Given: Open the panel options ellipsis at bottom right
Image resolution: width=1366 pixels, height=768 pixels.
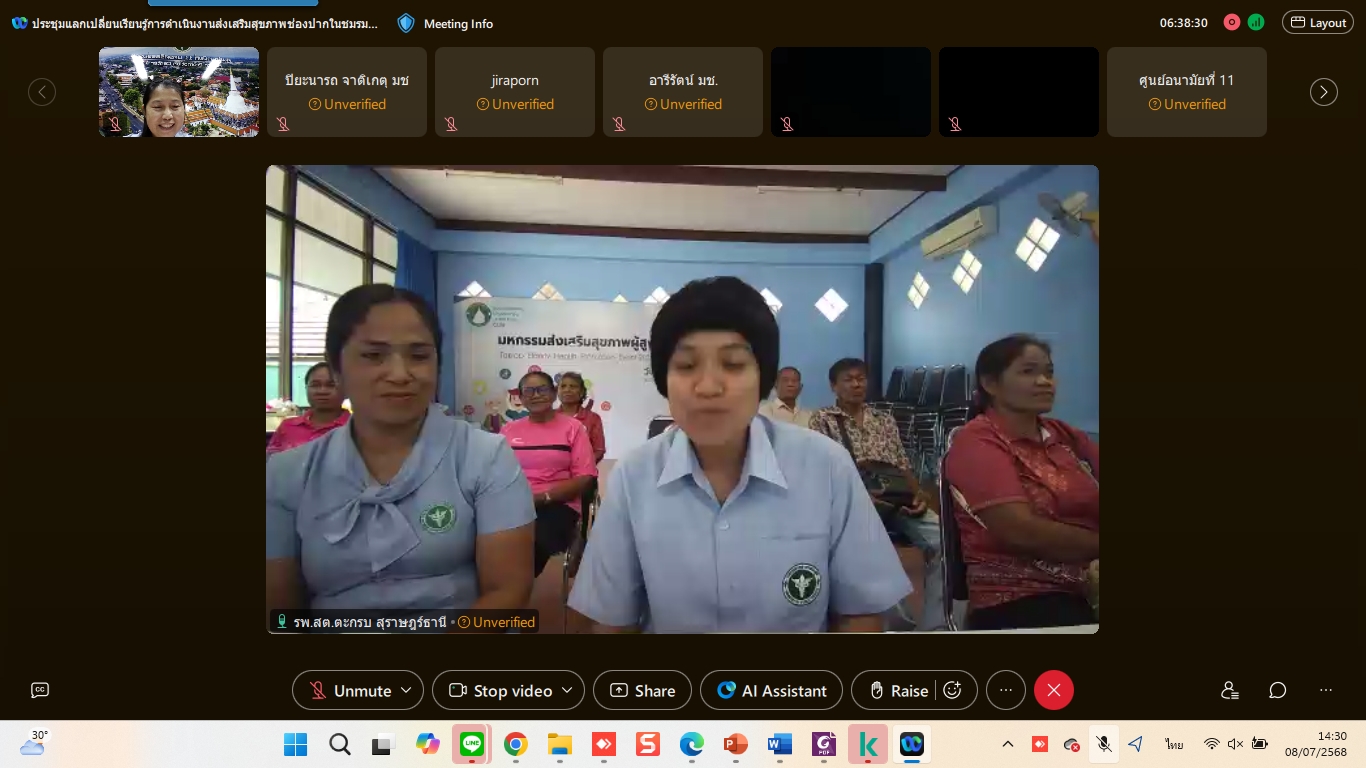Looking at the screenshot, I should [1326, 690].
